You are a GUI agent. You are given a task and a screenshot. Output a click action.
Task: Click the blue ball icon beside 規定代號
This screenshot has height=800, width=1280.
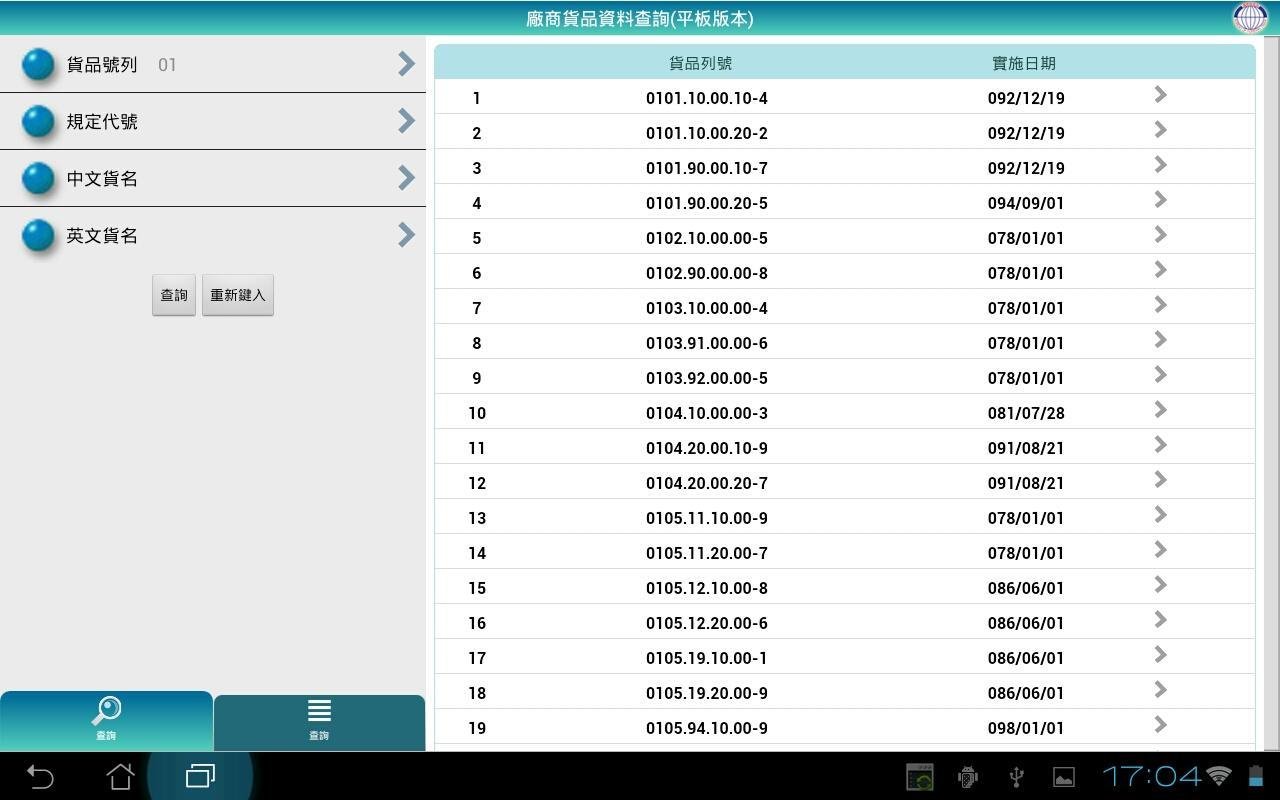[x=38, y=121]
